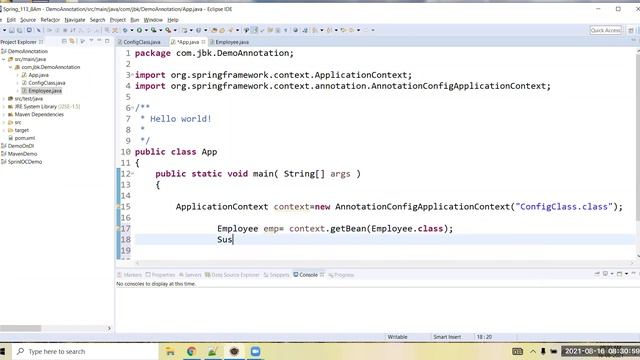
Task: Click the Save icon in the toolbar
Action: [12, 30]
